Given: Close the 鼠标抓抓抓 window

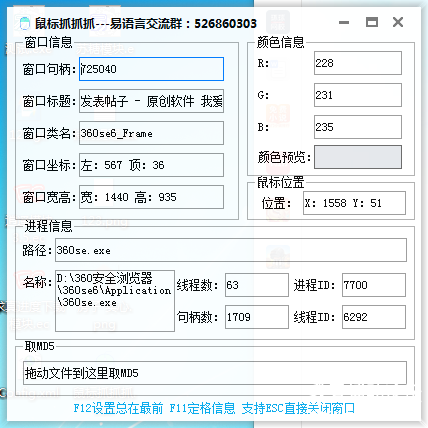Looking at the screenshot, I should point(398,22).
